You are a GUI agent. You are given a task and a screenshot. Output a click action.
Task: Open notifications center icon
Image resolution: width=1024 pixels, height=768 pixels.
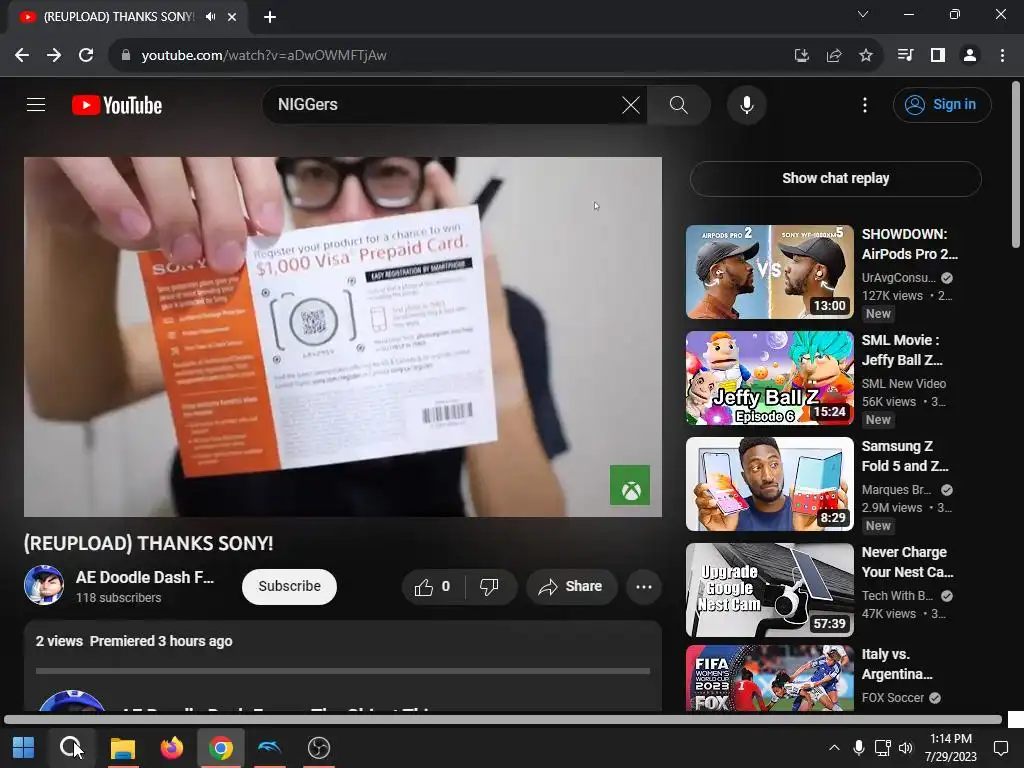(1000, 748)
